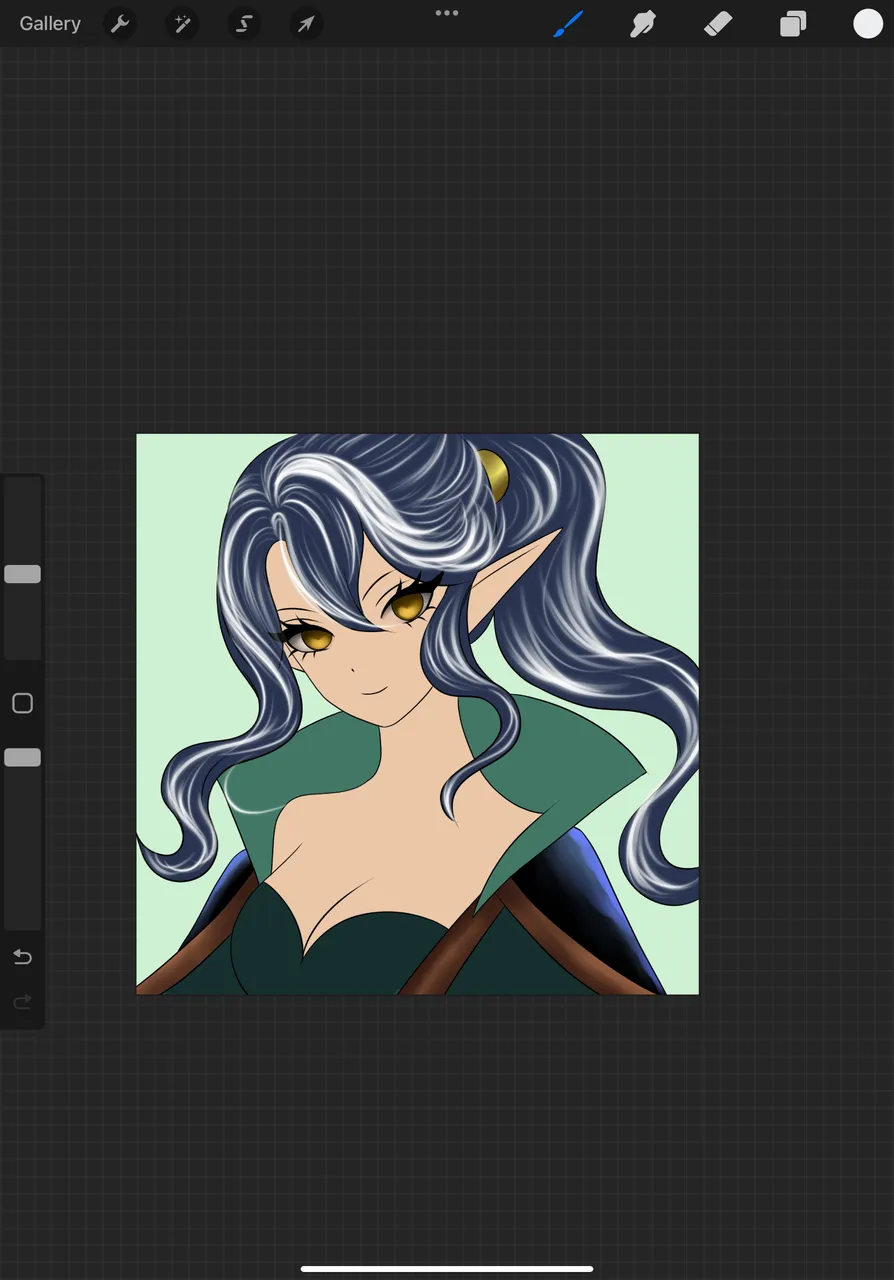Tap the elf character artwork canvas

click(417, 714)
